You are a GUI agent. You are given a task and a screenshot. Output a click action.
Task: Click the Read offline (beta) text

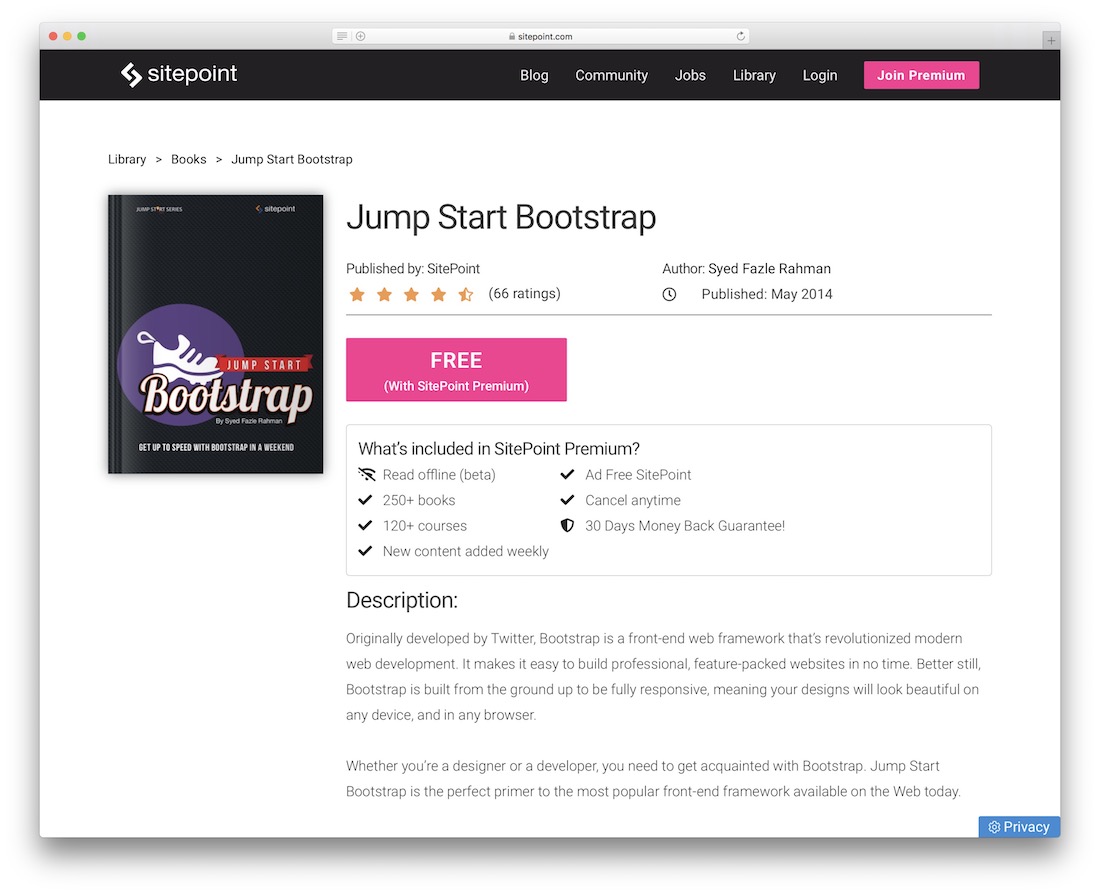[x=439, y=475]
